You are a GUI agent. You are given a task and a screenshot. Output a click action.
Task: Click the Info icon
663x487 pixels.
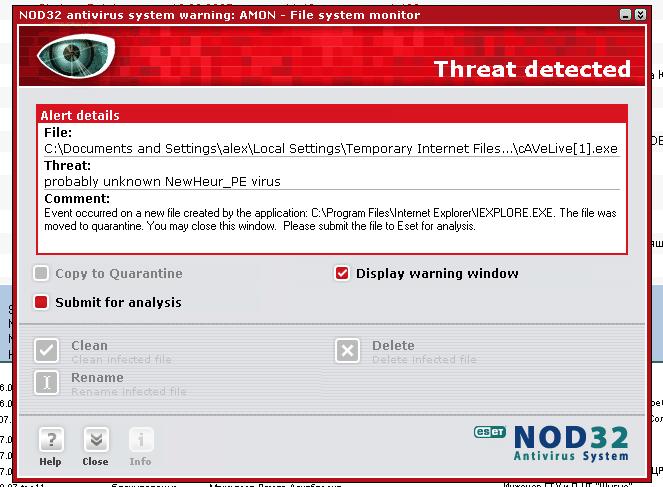pyautogui.click(x=141, y=439)
